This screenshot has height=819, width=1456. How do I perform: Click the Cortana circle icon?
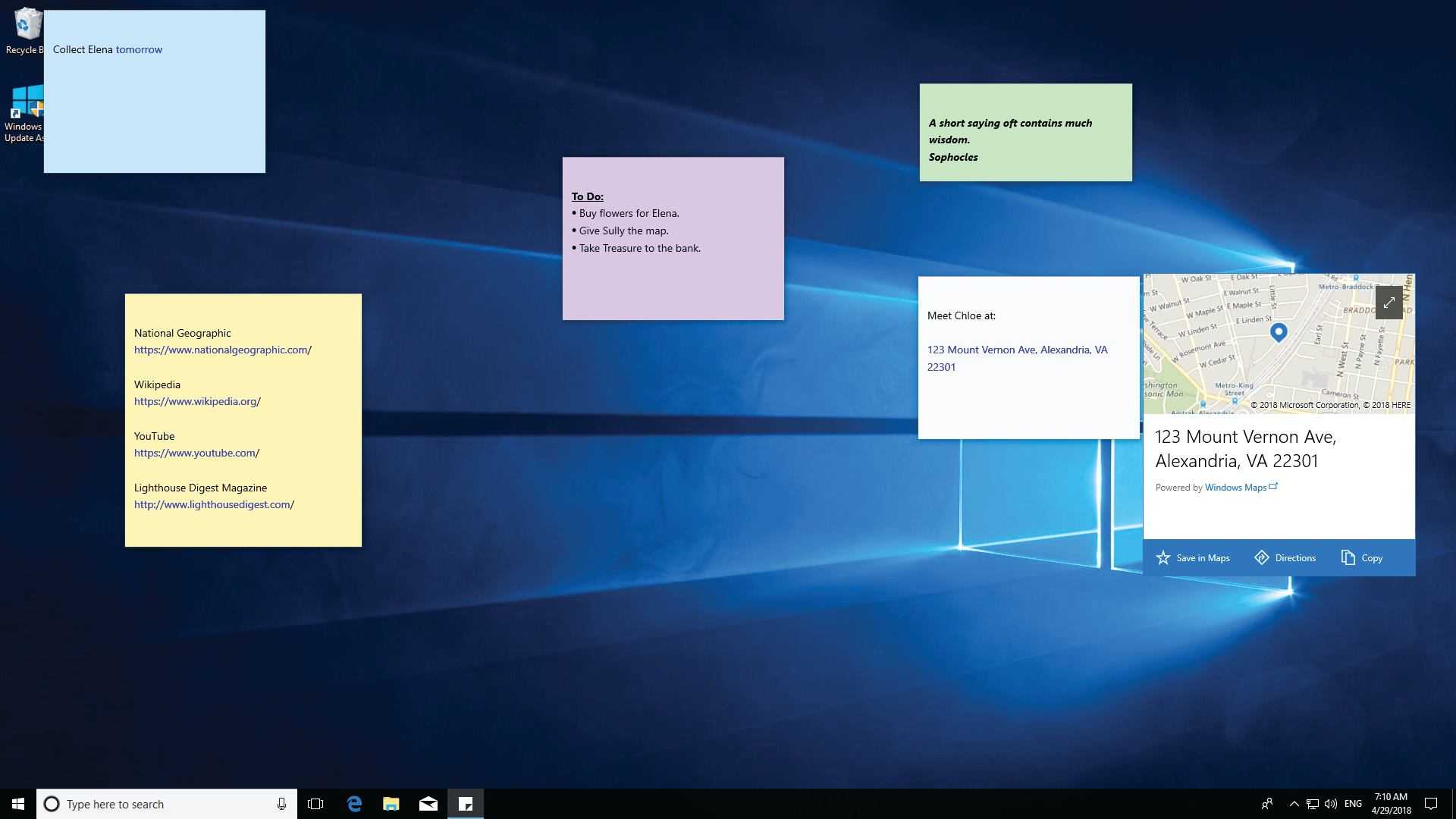click(52, 804)
